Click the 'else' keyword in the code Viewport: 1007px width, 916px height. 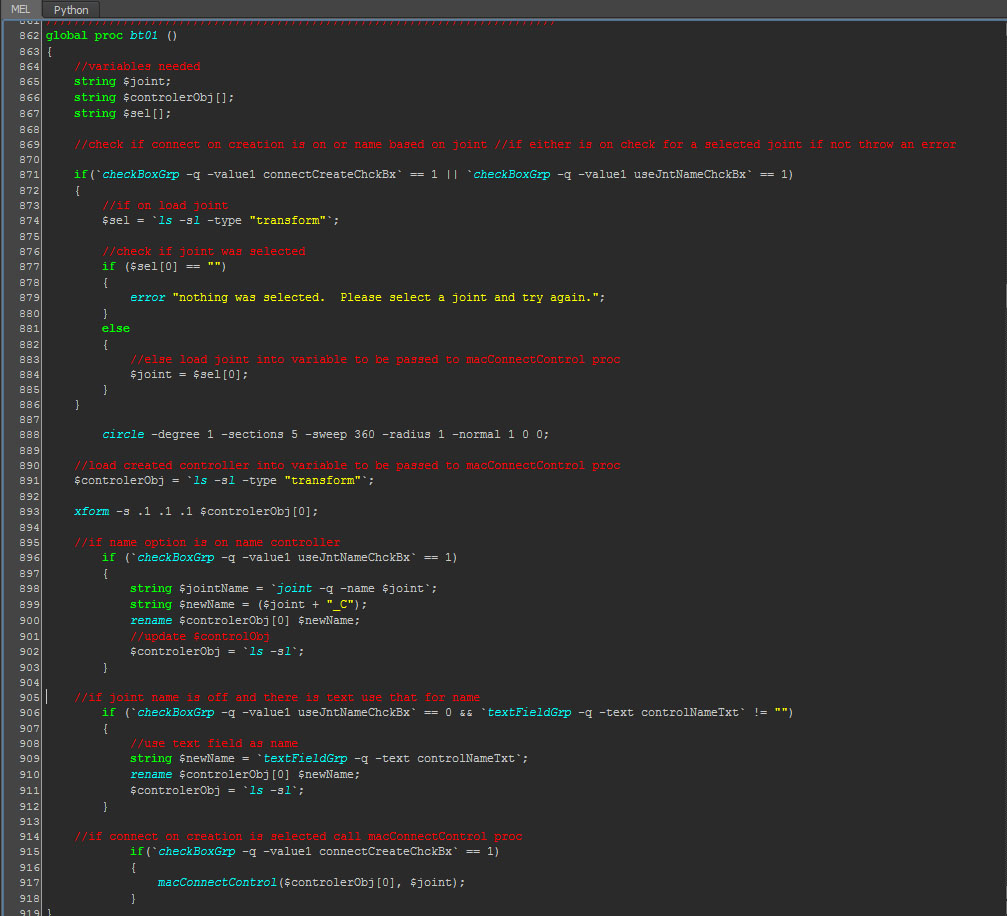(x=115, y=328)
